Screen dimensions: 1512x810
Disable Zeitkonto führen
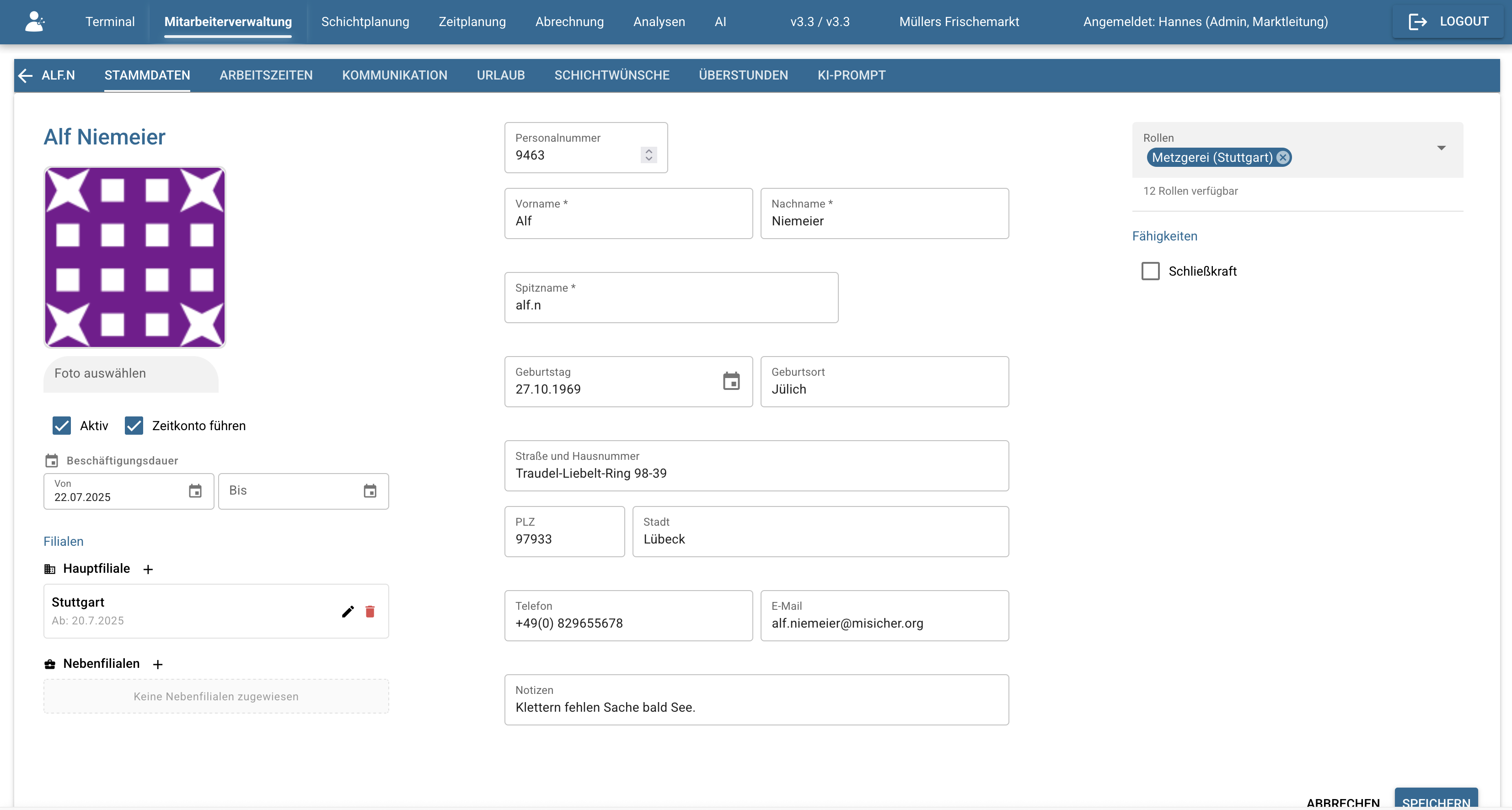point(134,425)
